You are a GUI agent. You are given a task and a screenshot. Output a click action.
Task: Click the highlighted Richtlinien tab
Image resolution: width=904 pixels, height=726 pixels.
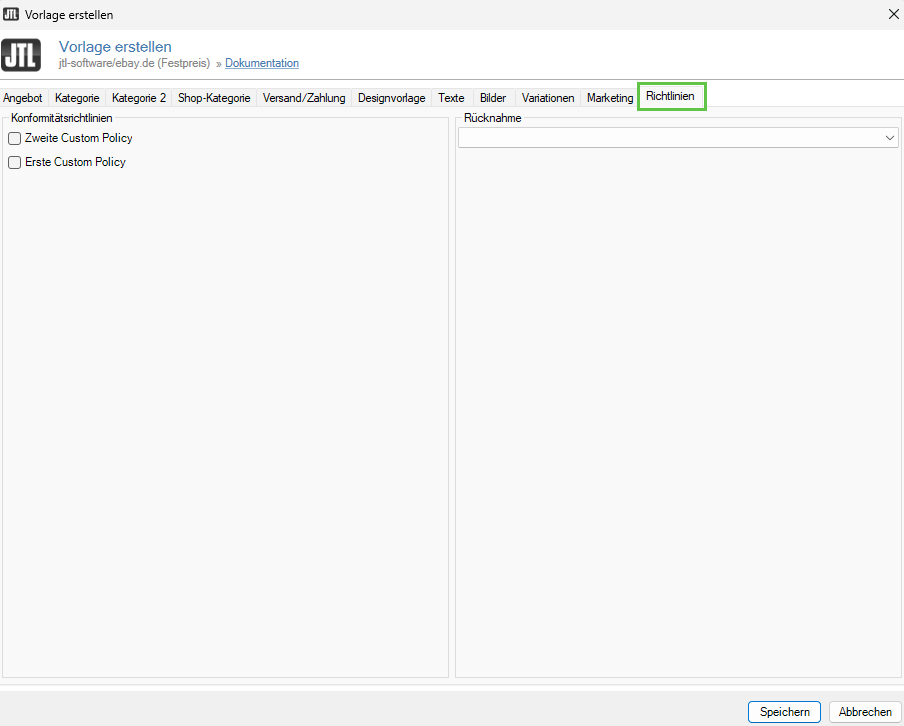[x=672, y=97]
